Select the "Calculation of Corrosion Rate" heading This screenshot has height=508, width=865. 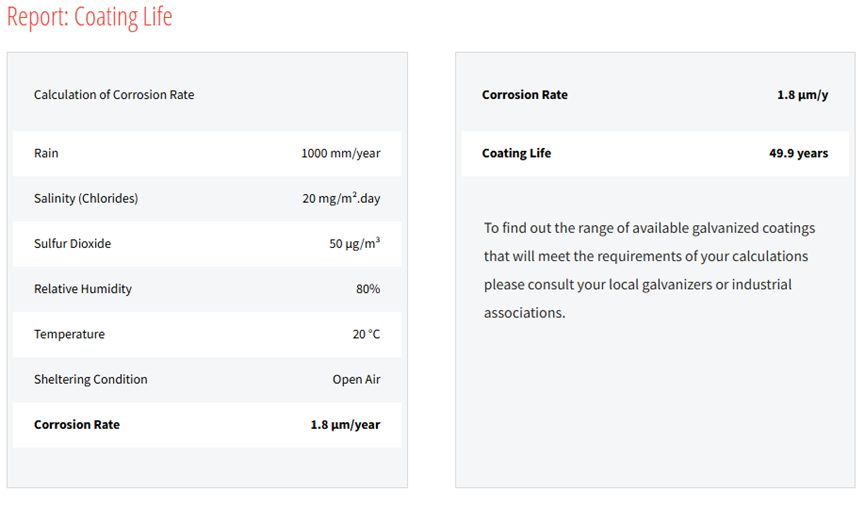click(114, 95)
